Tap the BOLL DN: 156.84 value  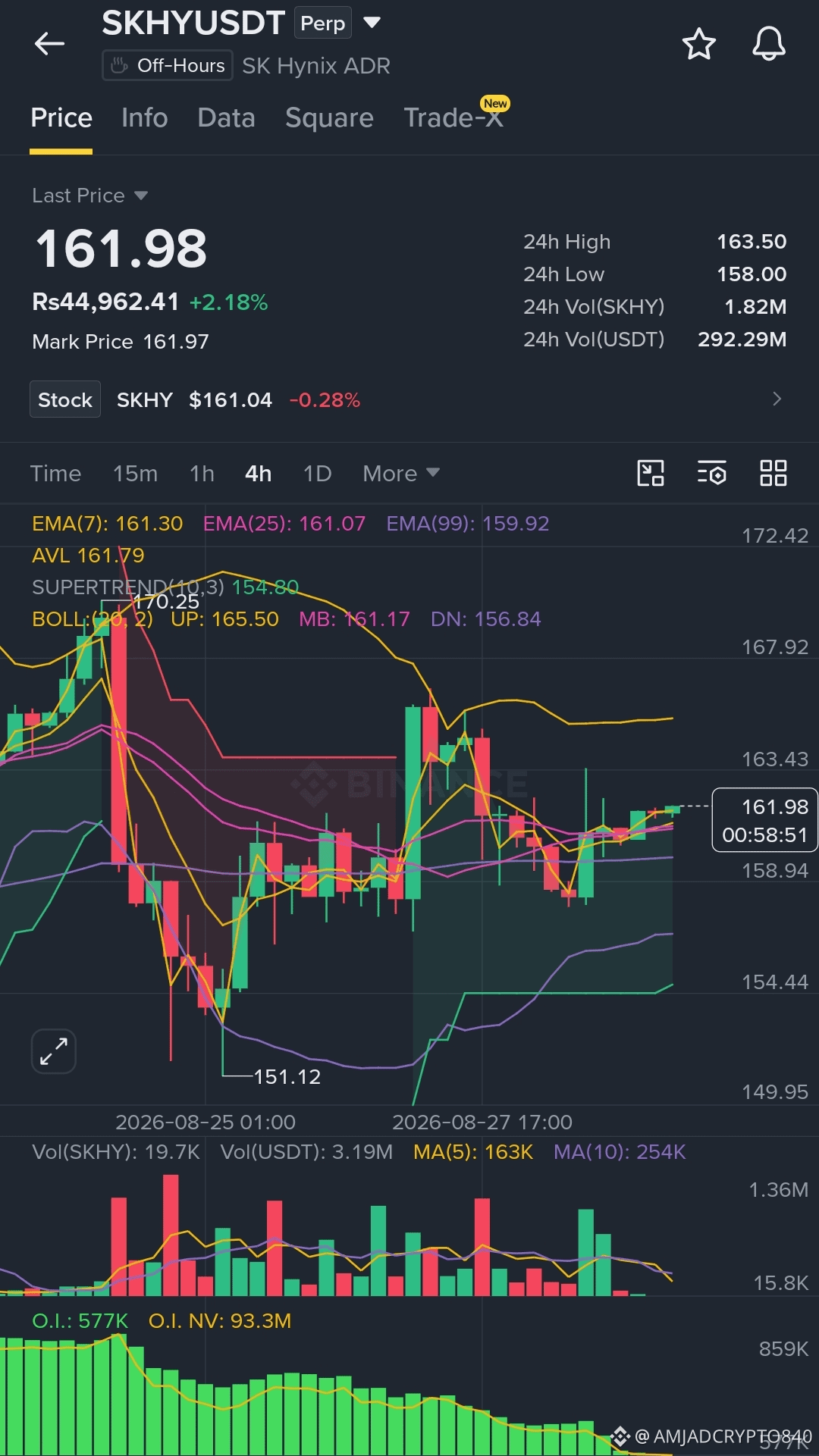pyautogui.click(x=486, y=619)
